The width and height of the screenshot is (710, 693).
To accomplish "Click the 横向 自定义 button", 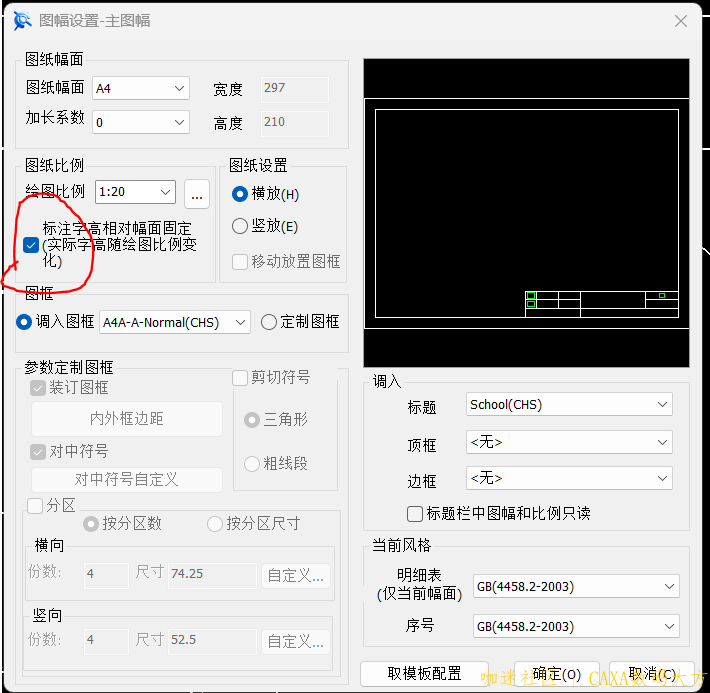I will click(296, 576).
